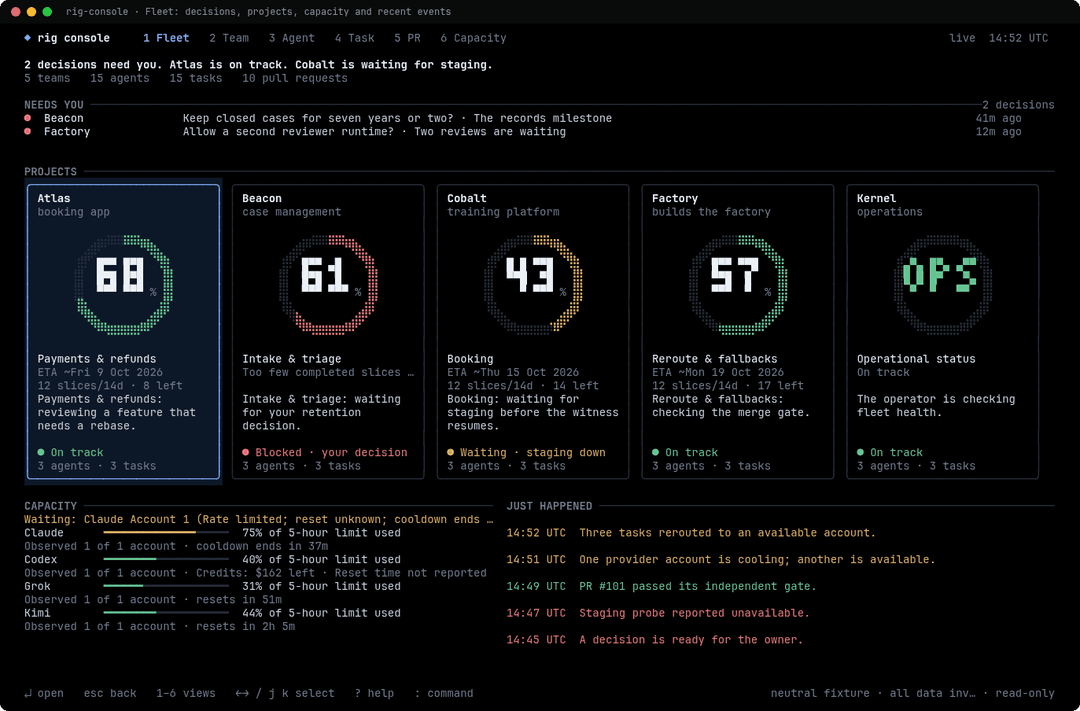1080x711 pixels.
Task: Click the : command hint in footer
Action: 444,693
